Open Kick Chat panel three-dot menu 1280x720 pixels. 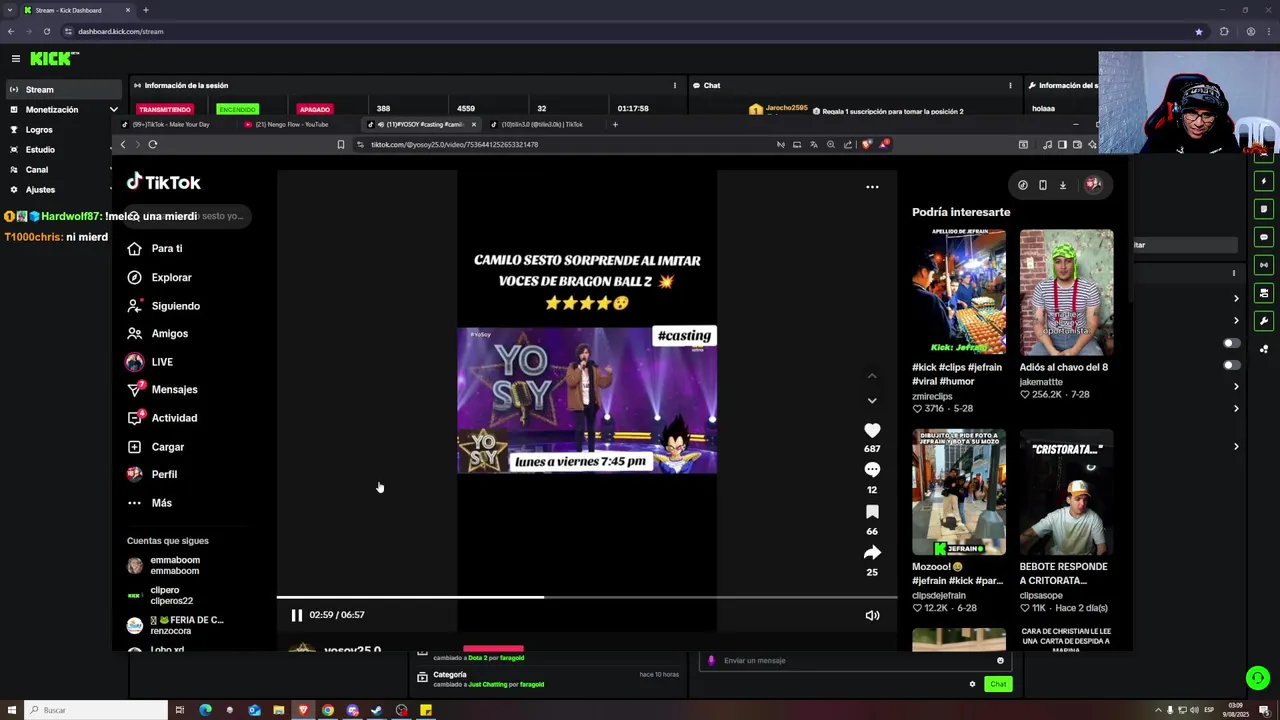tap(1010, 85)
